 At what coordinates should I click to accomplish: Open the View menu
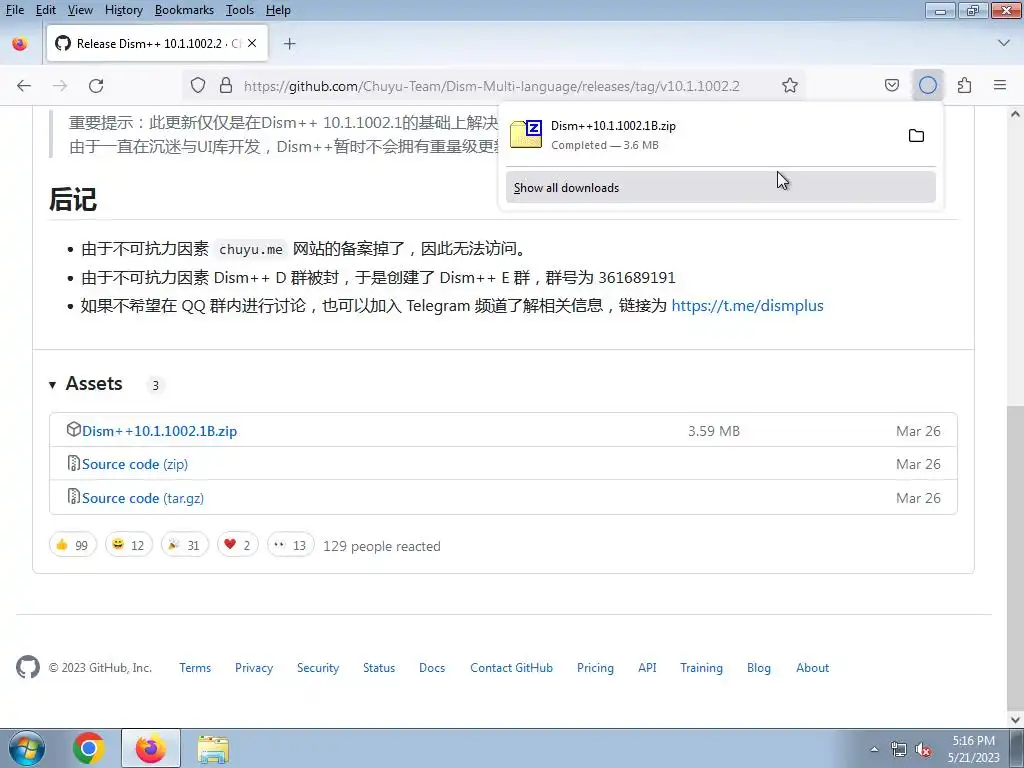coord(80,10)
